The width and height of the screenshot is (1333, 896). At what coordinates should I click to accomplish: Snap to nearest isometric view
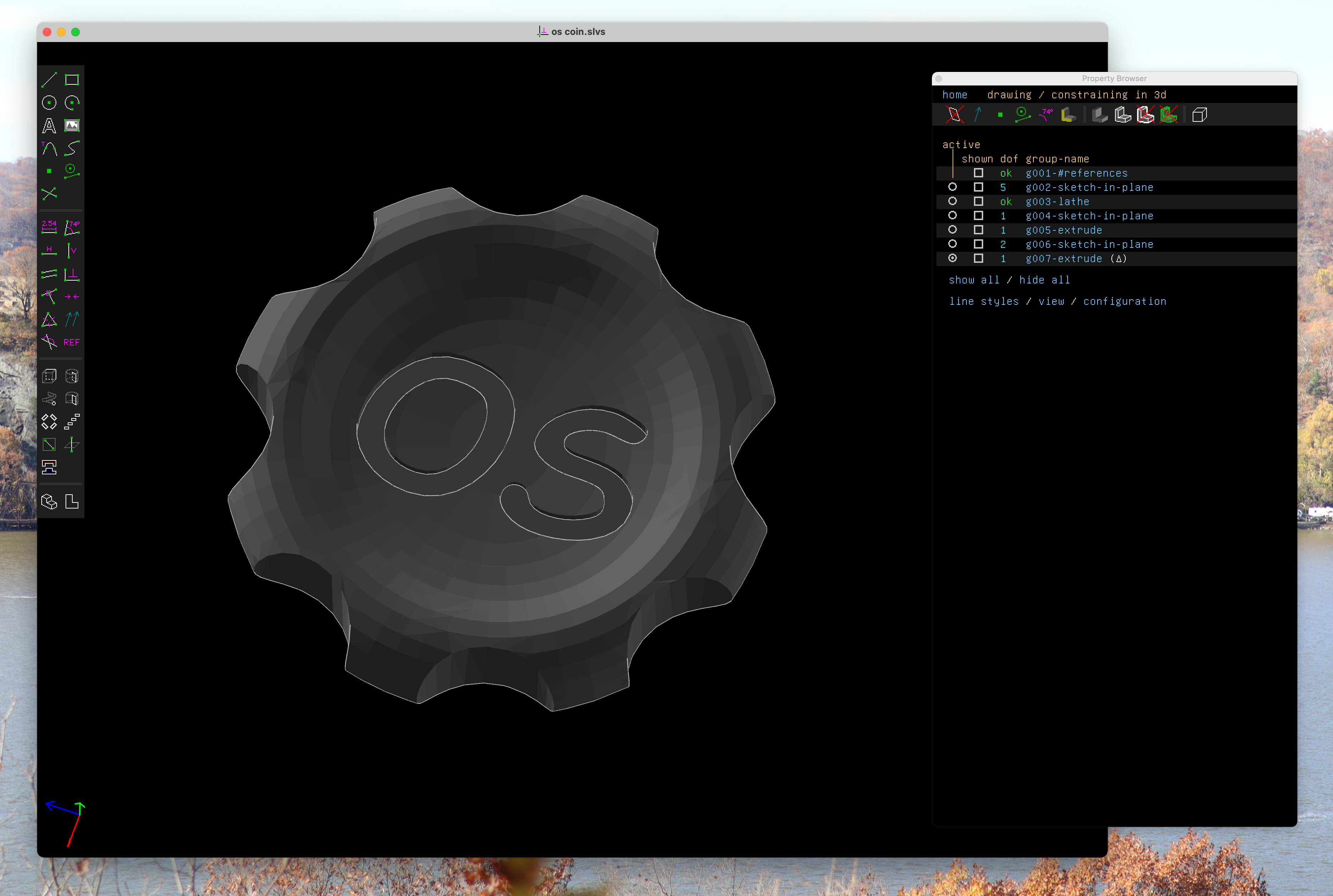pyautogui.click(x=49, y=502)
